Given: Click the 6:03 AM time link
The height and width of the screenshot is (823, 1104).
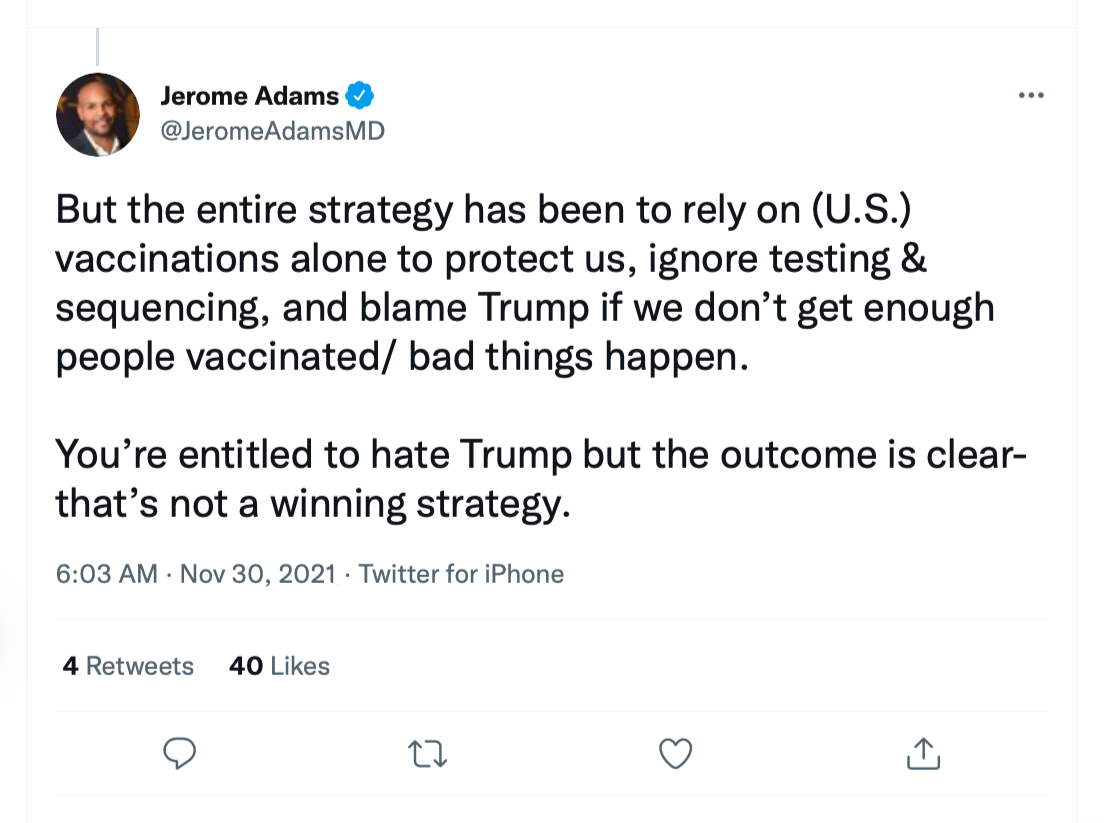Looking at the screenshot, I should (106, 574).
